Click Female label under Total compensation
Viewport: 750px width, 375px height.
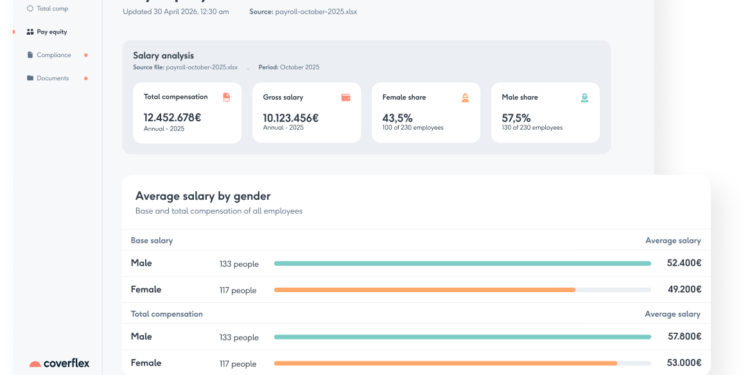(146, 363)
